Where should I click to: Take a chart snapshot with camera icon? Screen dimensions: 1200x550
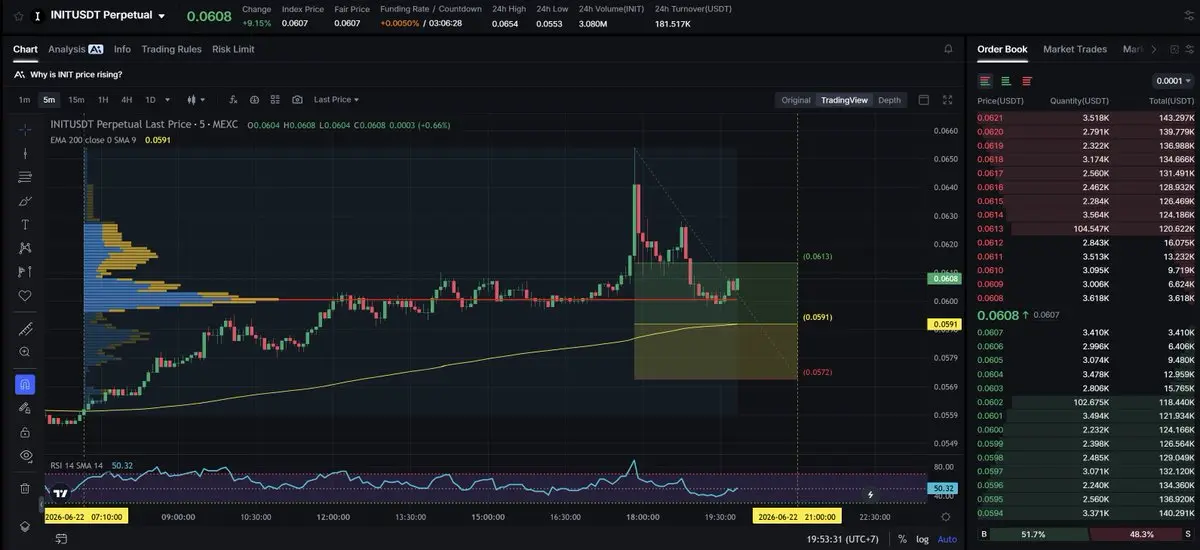point(298,100)
